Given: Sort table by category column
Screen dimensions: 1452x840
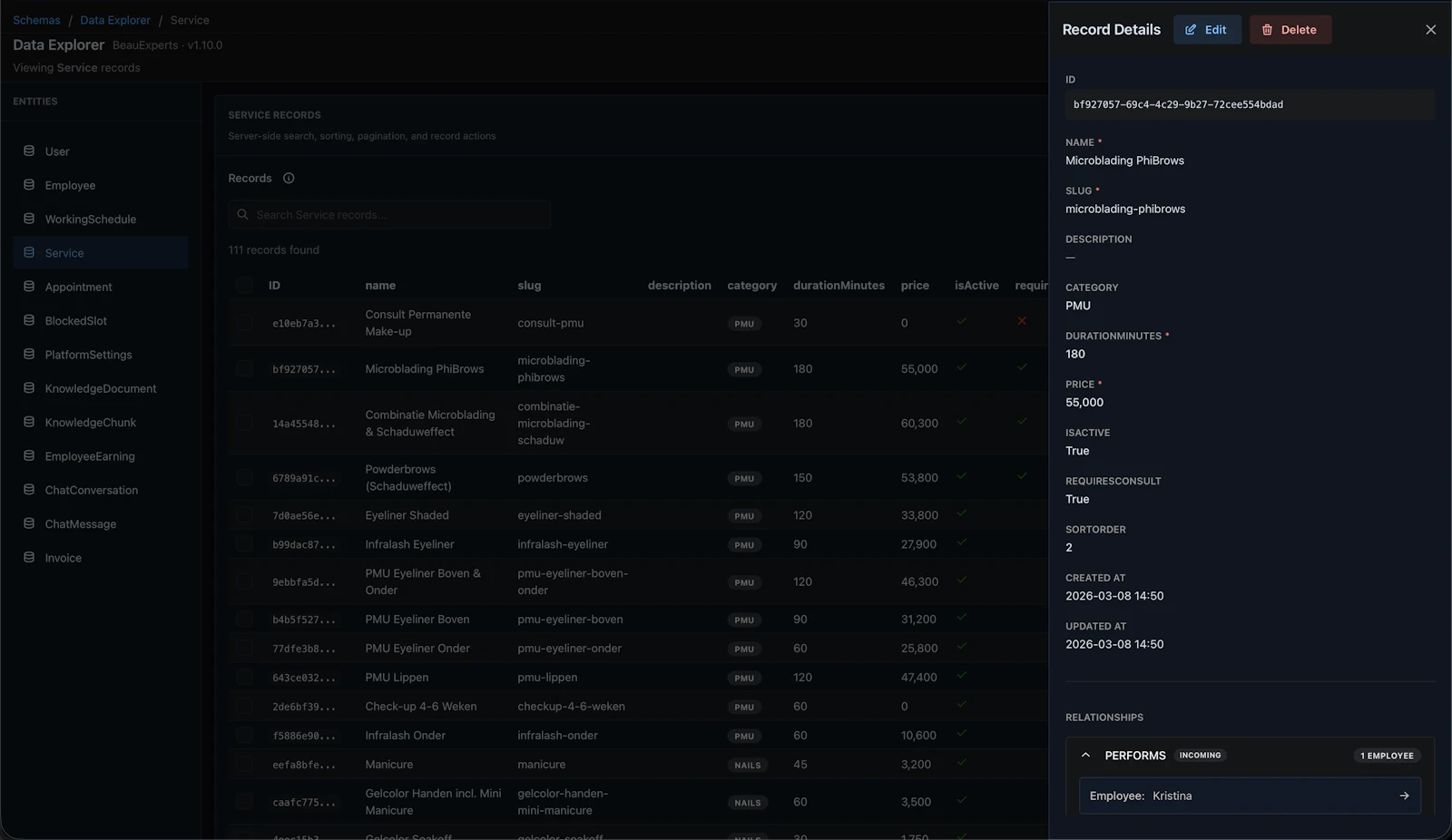Looking at the screenshot, I should (x=751, y=285).
